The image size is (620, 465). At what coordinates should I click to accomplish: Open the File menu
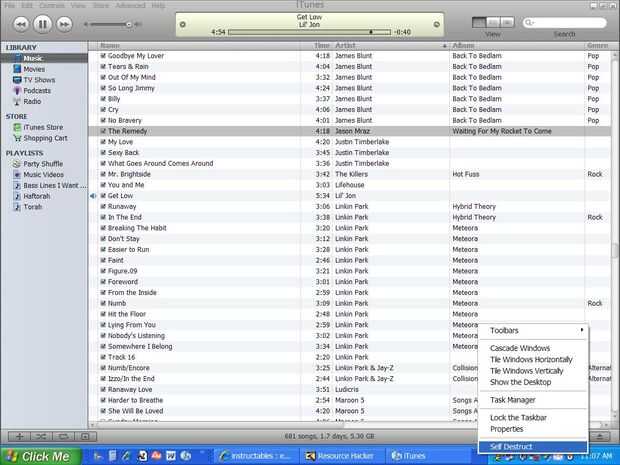[10, 6]
